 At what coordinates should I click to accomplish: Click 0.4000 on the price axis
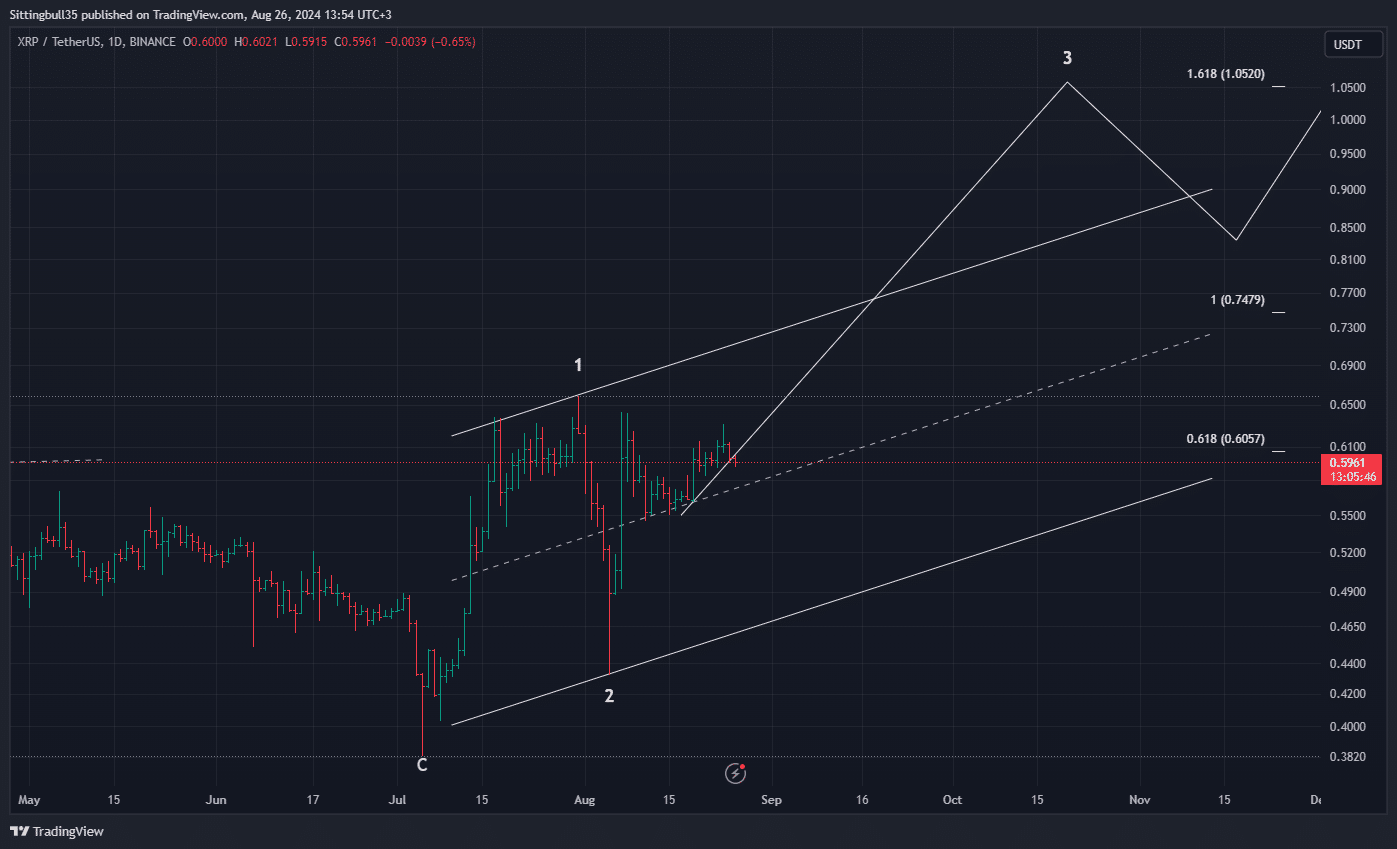[x=1348, y=726]
